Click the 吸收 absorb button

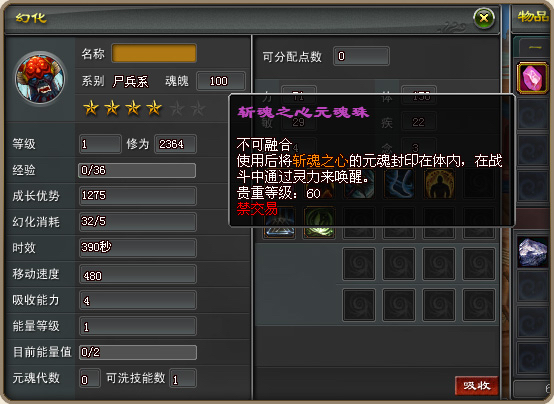click(x=477, y=385)
